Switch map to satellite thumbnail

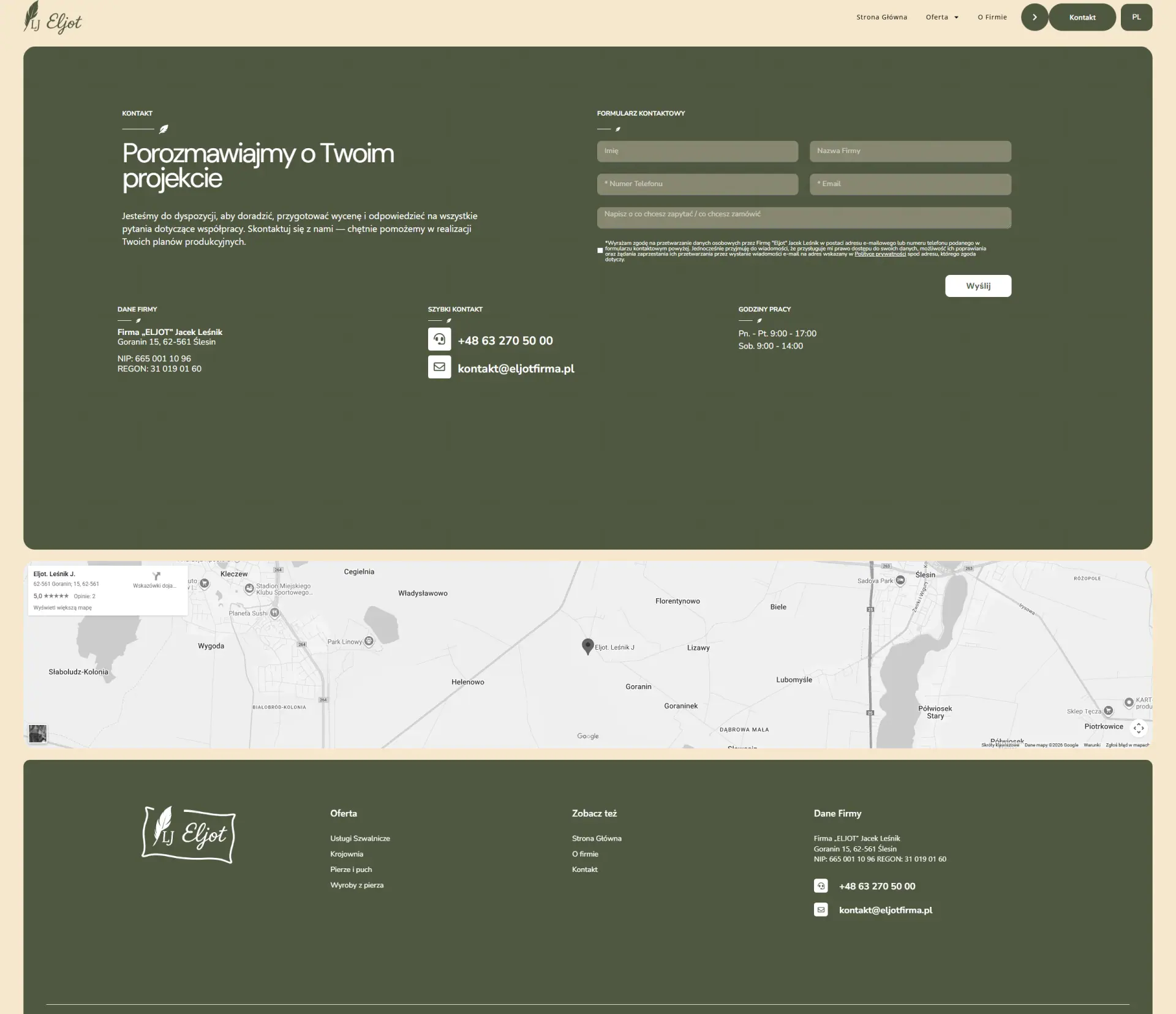38,733
